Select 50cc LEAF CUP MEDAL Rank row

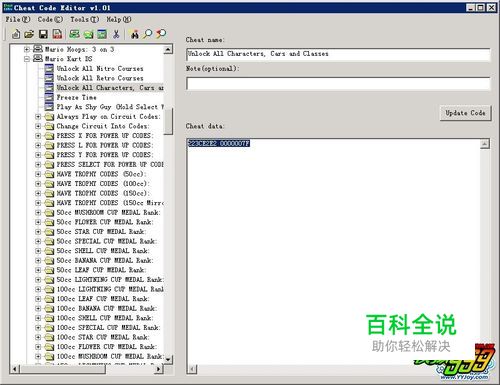pos(101,270)
